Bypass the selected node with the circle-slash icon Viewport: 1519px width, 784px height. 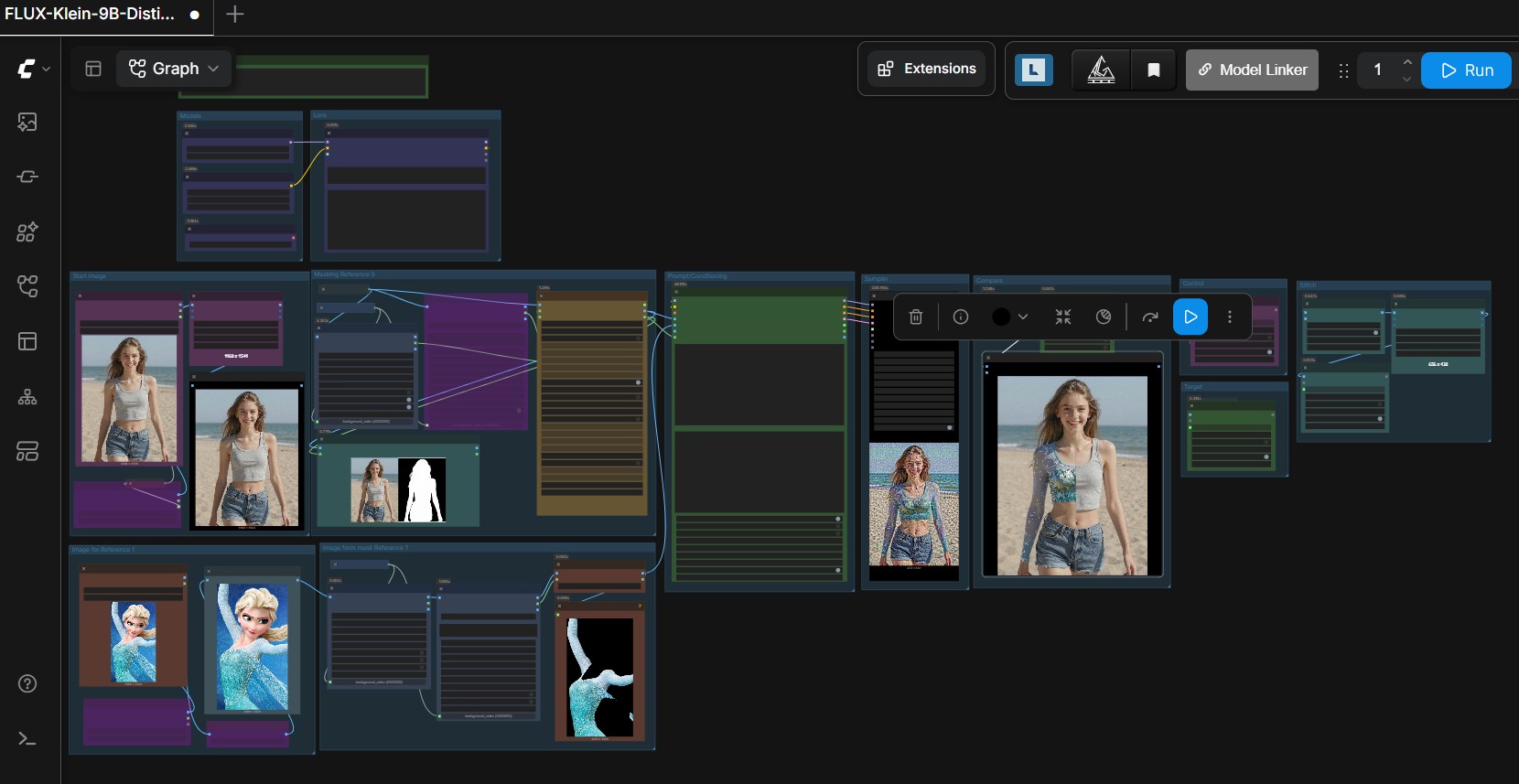coord(1104,317)
